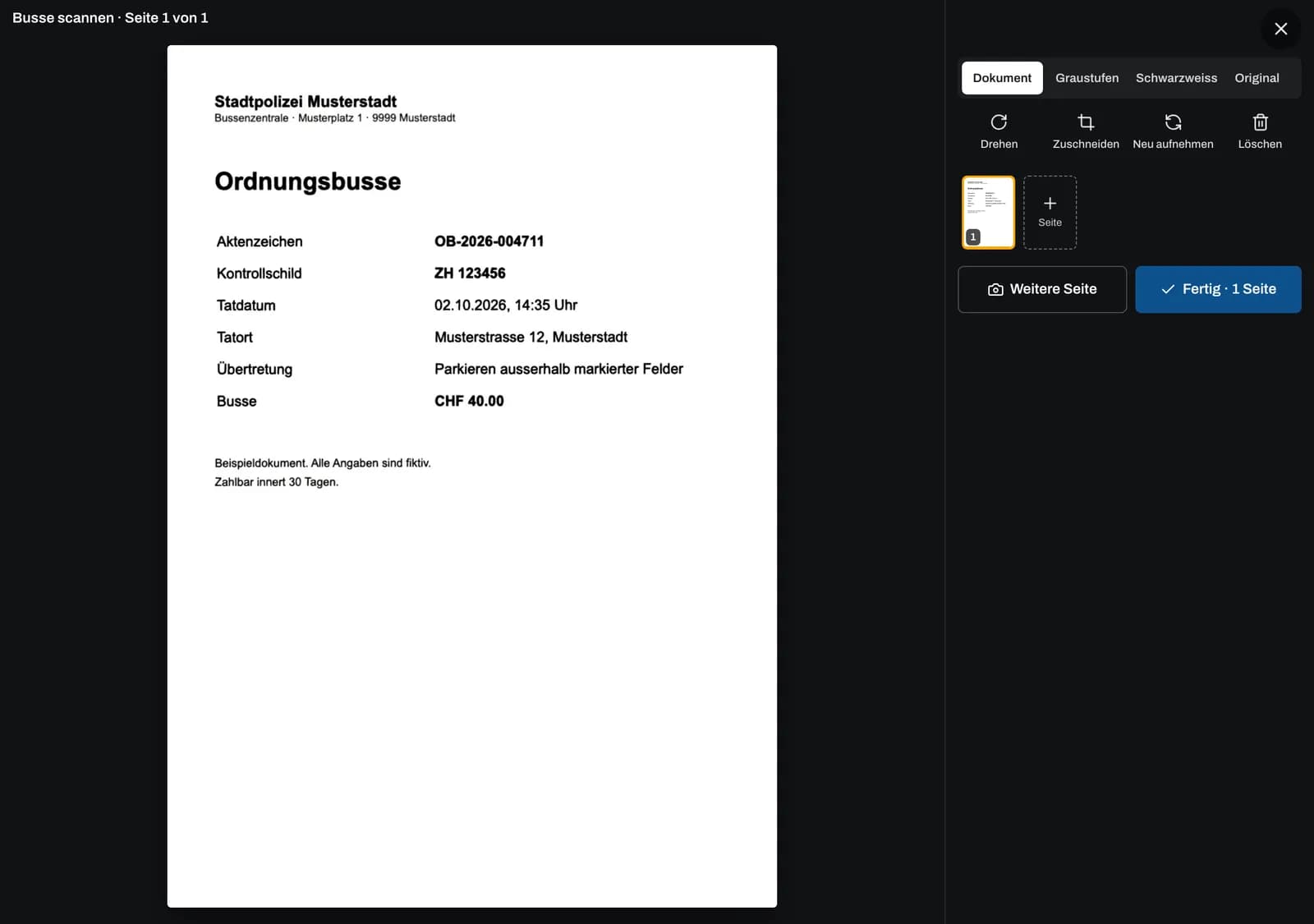Click the Tatort label

pyautogui.click(x=234, y=338)
